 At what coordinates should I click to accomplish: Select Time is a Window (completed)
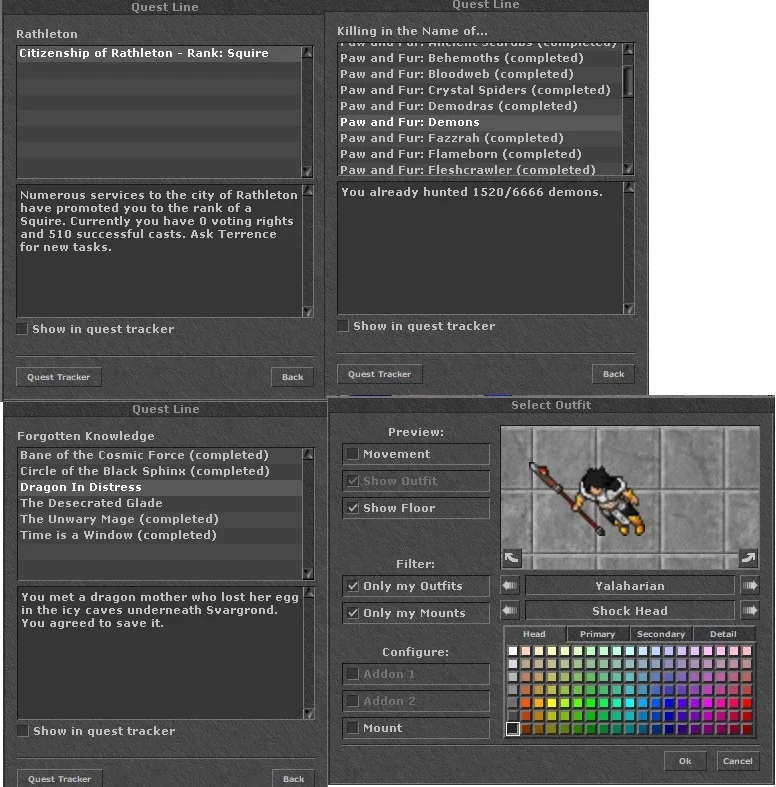pyautogui.click(x=160, y=535)
